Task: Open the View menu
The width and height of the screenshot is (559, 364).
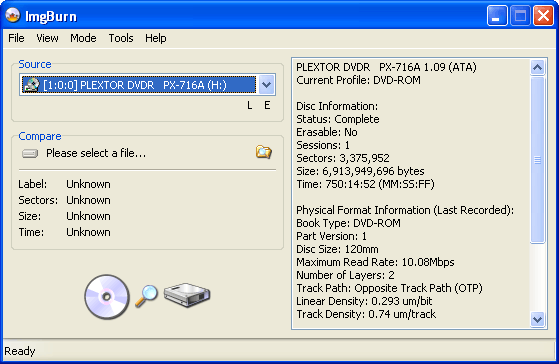Action: tap(47, 38)
